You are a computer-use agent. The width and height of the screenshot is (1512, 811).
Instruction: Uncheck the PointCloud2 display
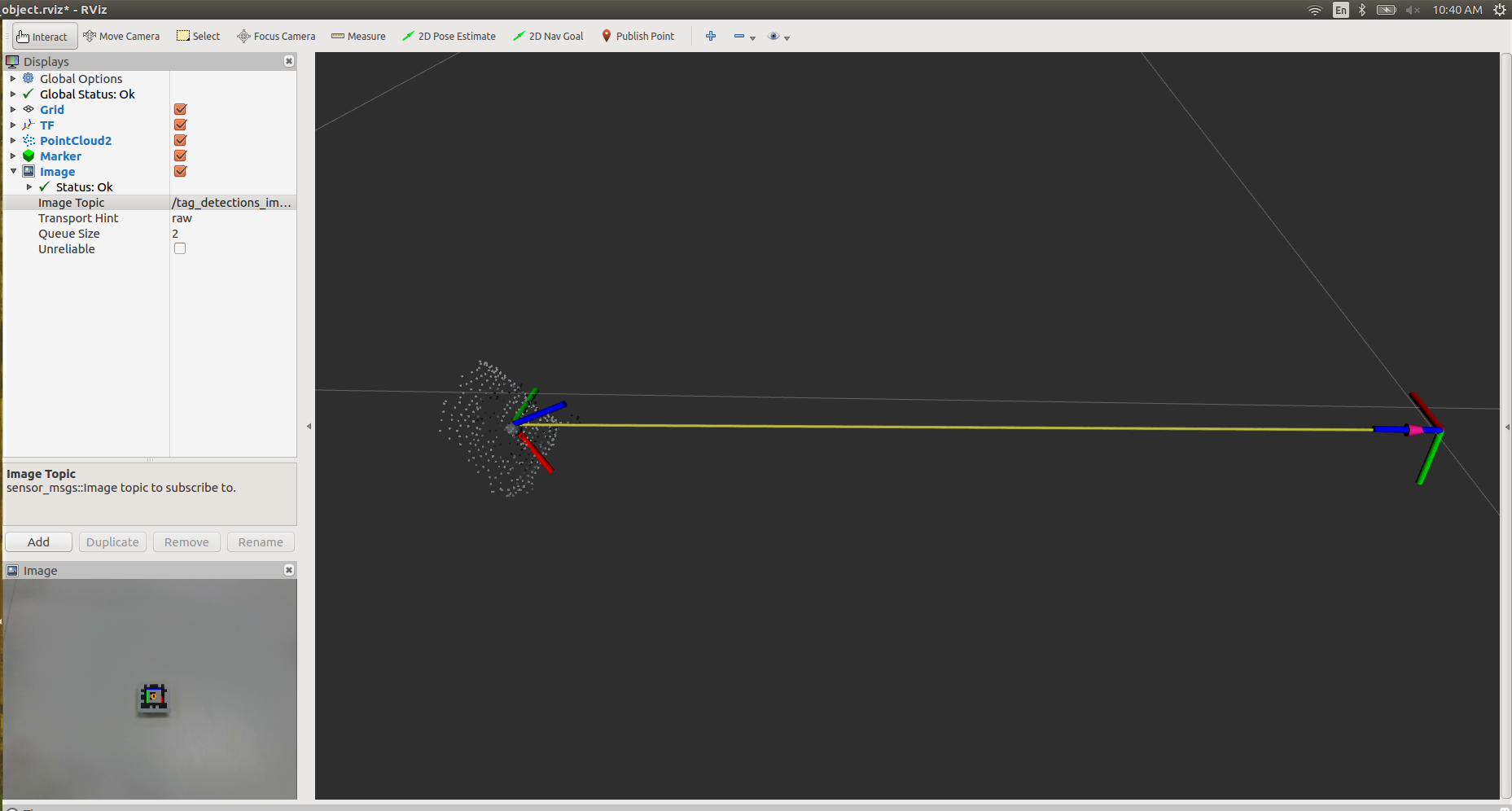point(180,140)
